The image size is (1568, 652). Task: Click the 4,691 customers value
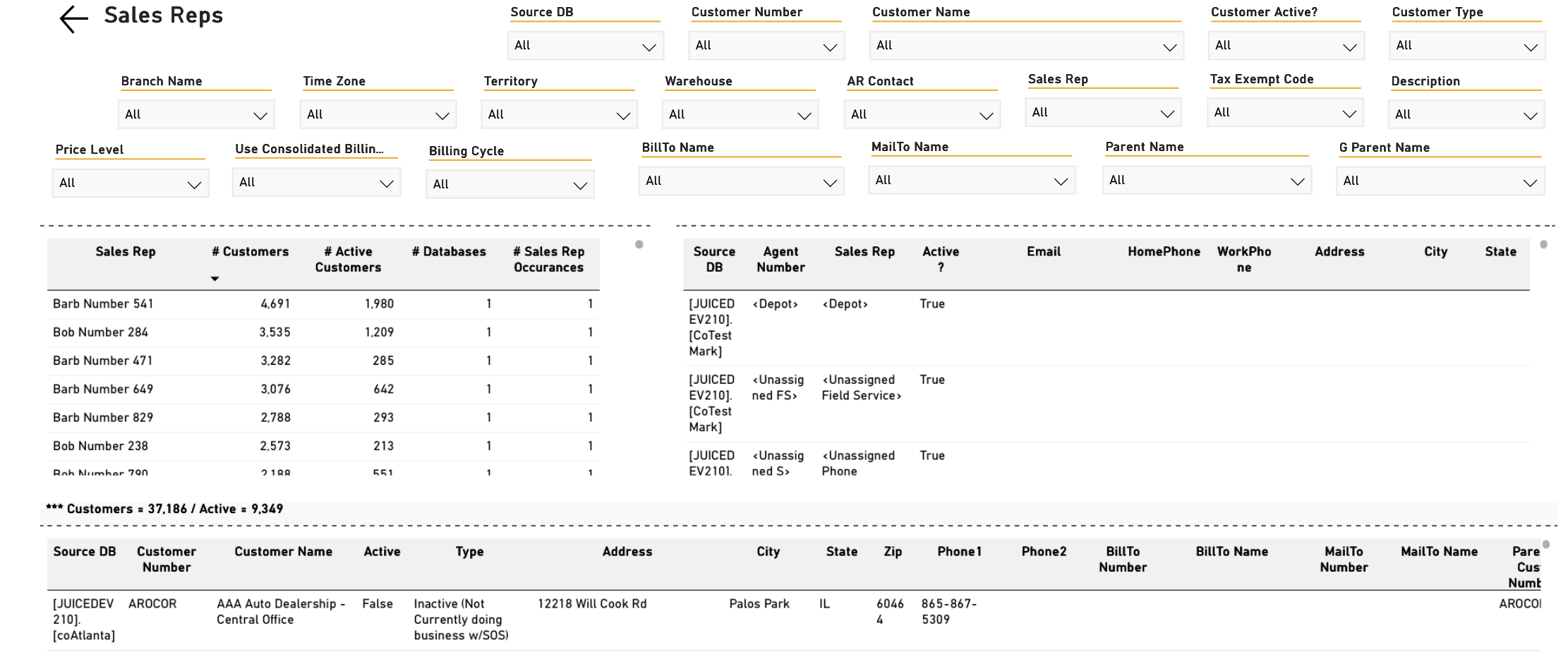275,304
